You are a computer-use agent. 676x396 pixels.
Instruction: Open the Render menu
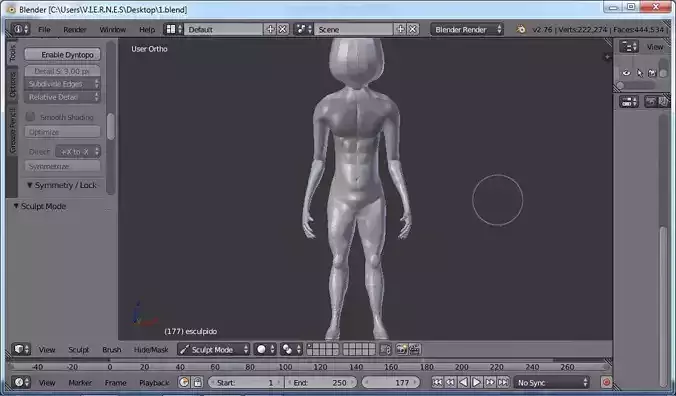coord(75,30)
